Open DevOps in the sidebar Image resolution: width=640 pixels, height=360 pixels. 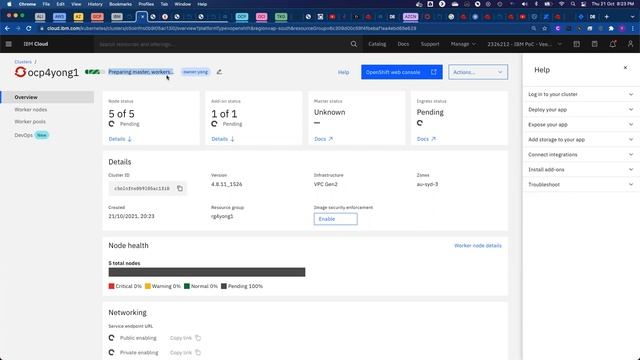23,135
